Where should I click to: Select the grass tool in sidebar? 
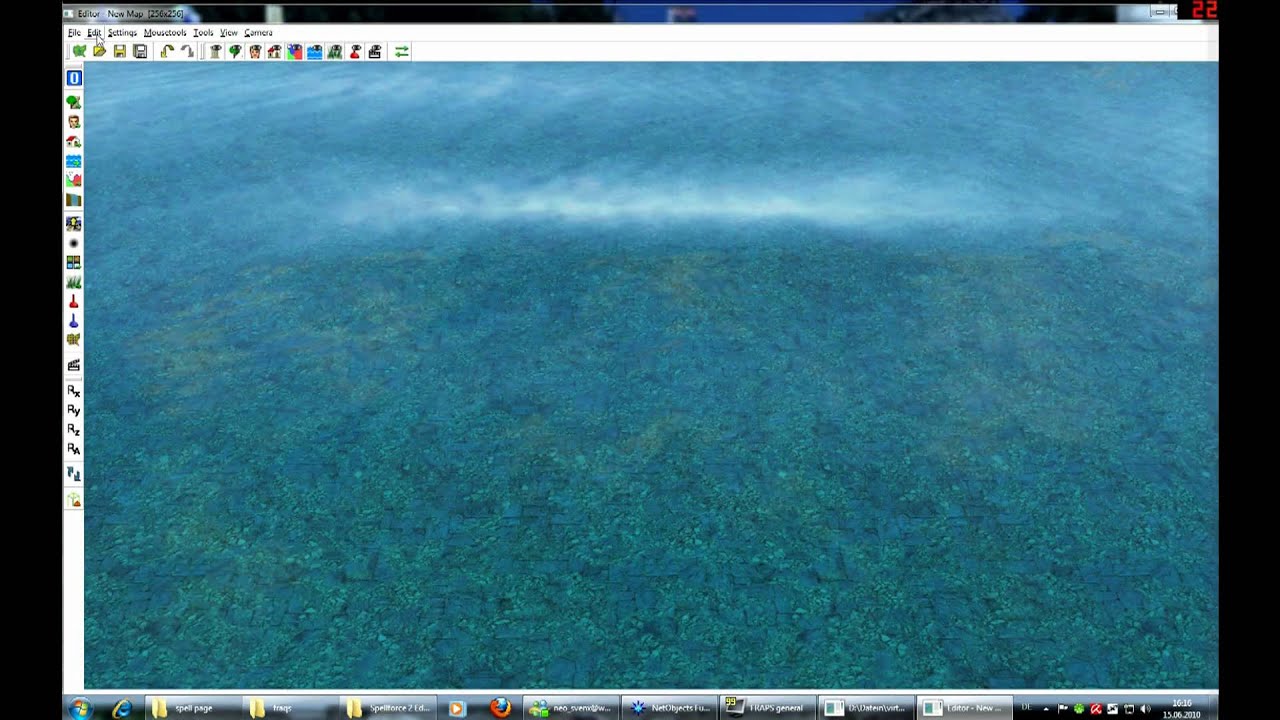[x=74, y=283]
